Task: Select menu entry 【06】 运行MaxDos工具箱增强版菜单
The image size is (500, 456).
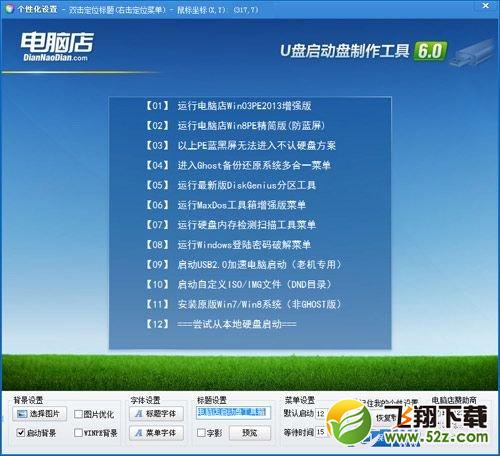Action: [x=225, y=205]
